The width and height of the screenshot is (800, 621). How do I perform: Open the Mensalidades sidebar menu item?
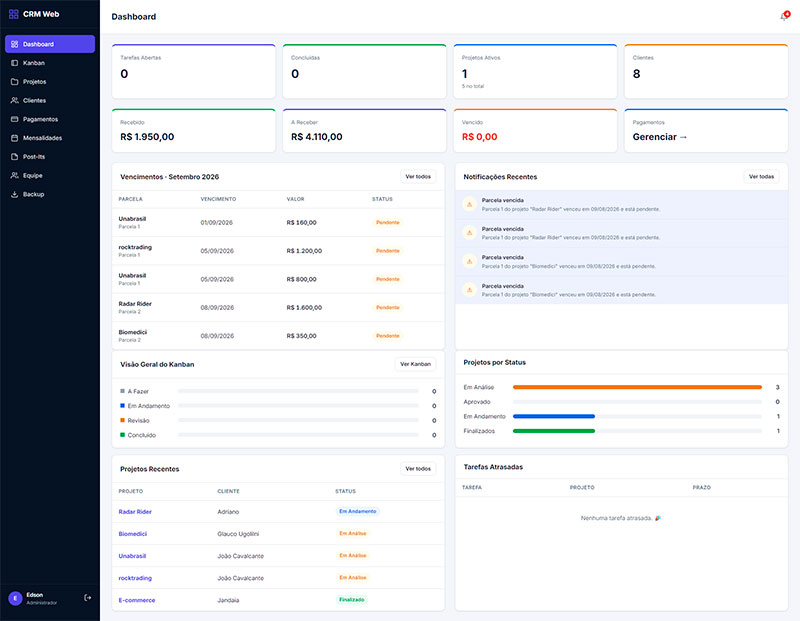pos(50,138)
